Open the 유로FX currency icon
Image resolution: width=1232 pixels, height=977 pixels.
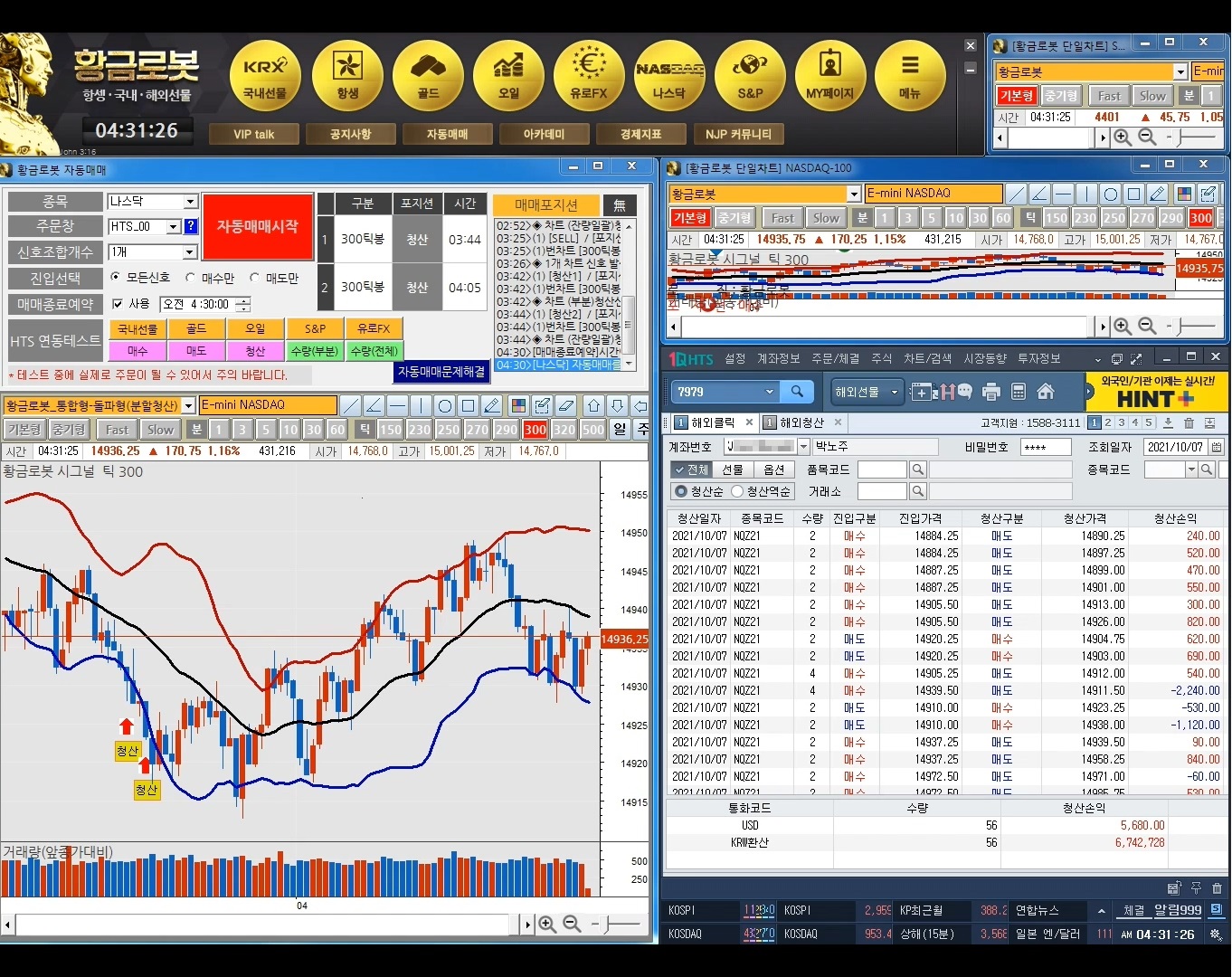[589, 76]
